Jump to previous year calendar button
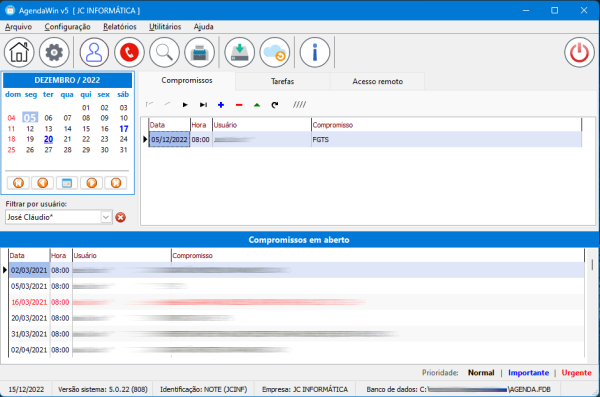Viewport: 600px width, 397px height. pyautogui.click(x=18, y=183)
